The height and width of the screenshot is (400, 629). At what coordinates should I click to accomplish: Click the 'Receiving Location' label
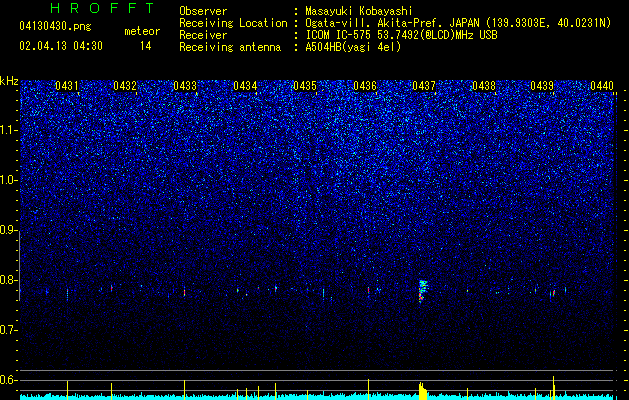(x=233, y=23)
